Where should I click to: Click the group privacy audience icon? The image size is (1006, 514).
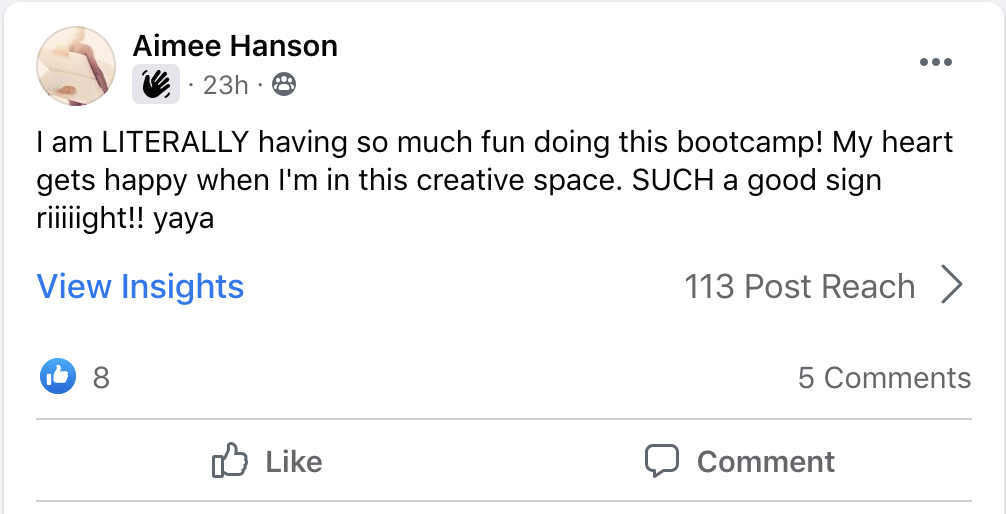[x=284, y=84]
